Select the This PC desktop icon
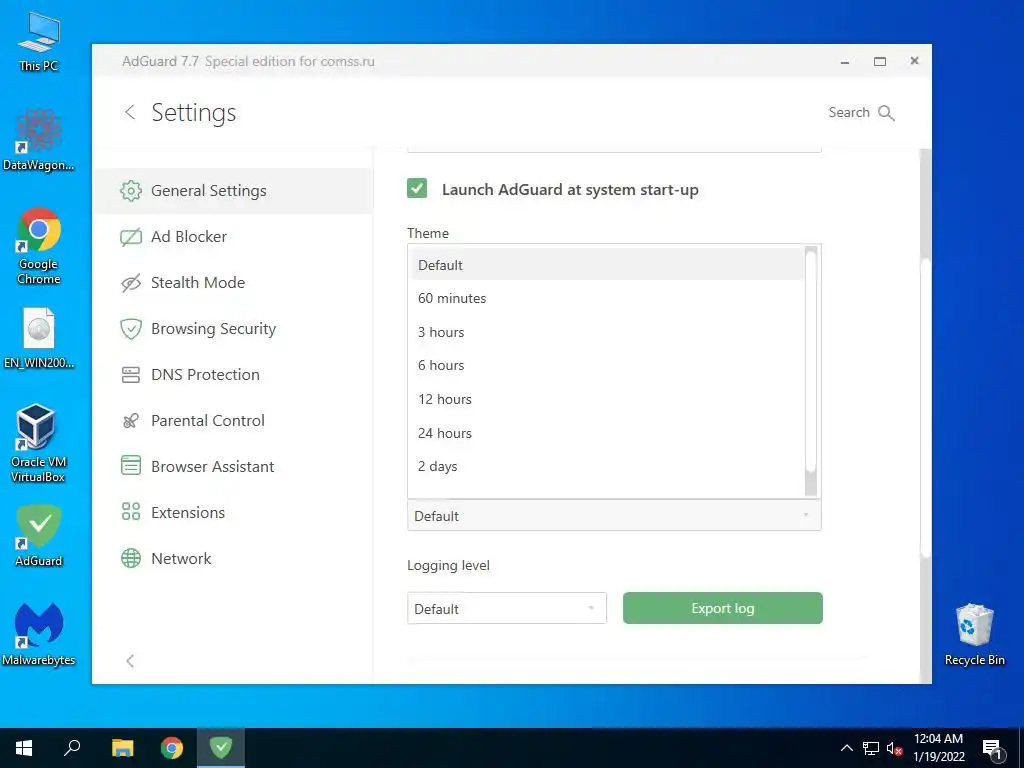1024x768 pixels. click(39, 43)
